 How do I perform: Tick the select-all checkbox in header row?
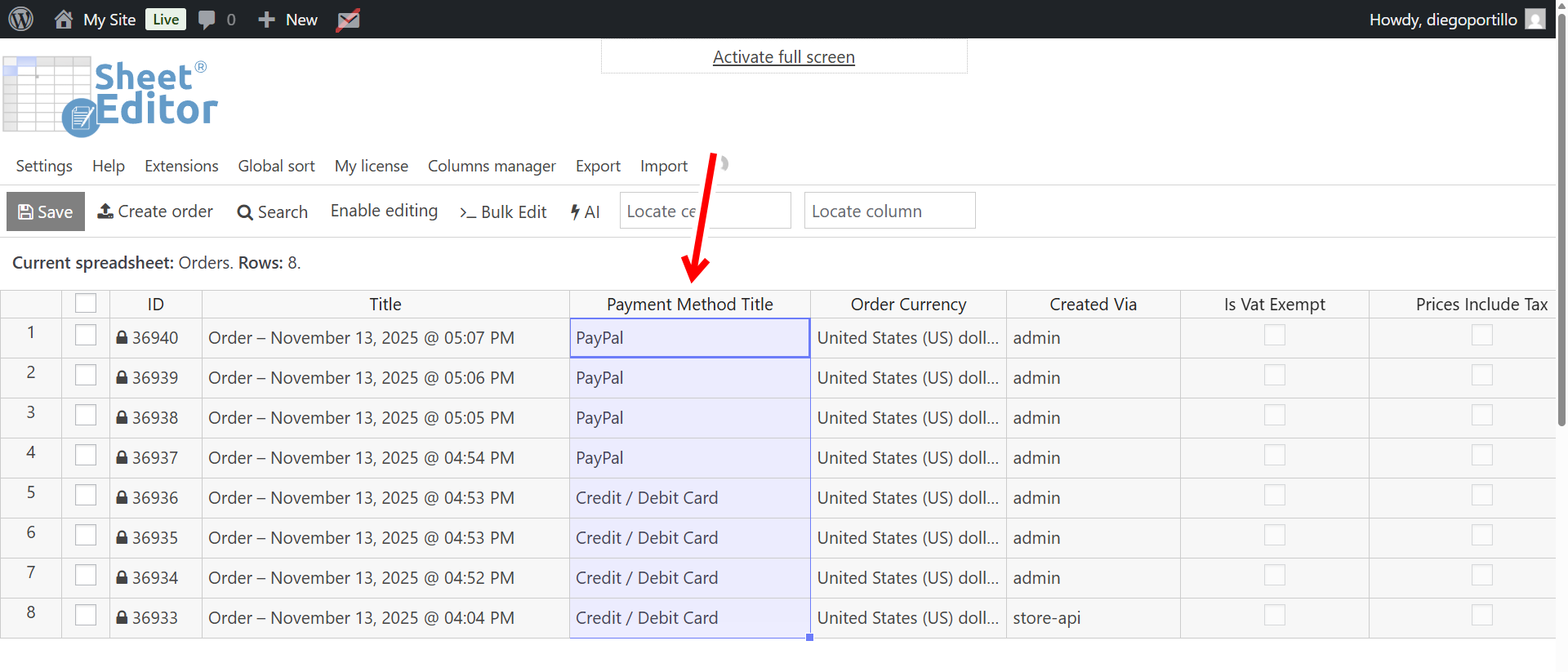[86, 304]
